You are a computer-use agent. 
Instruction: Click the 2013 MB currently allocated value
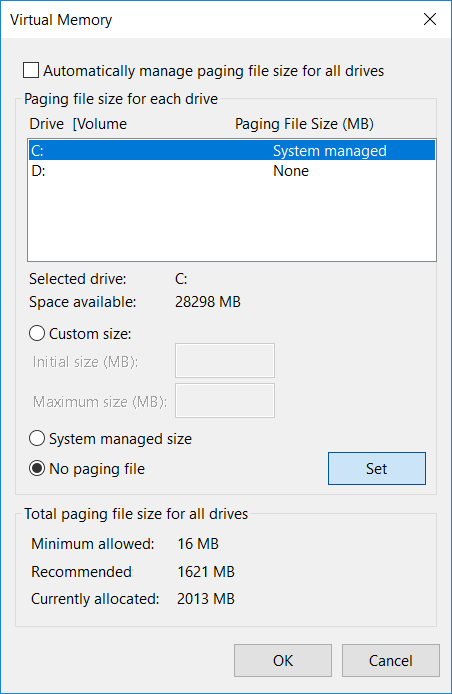coord(206,599)
